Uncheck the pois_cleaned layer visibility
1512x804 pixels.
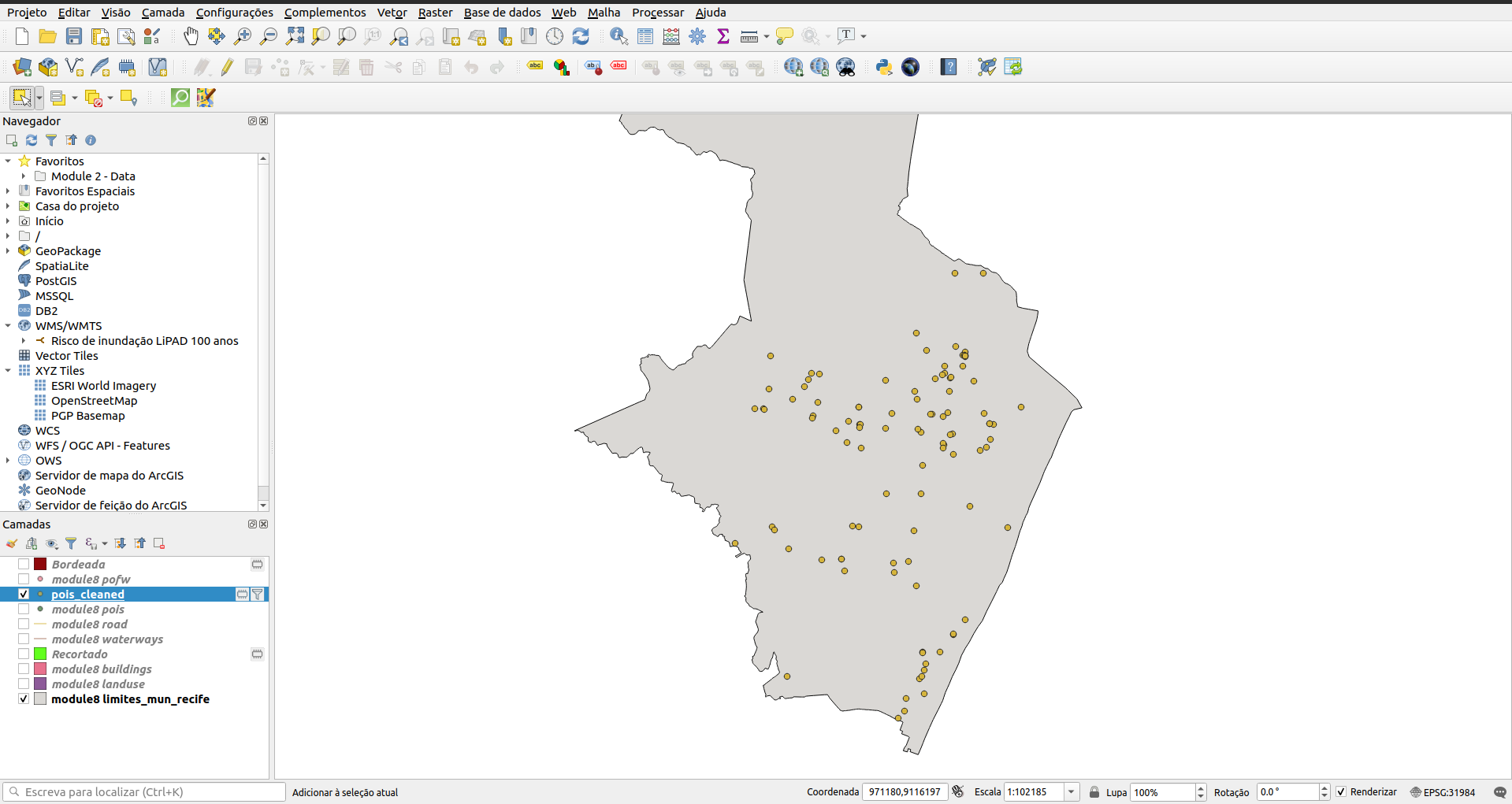point(24,595)
